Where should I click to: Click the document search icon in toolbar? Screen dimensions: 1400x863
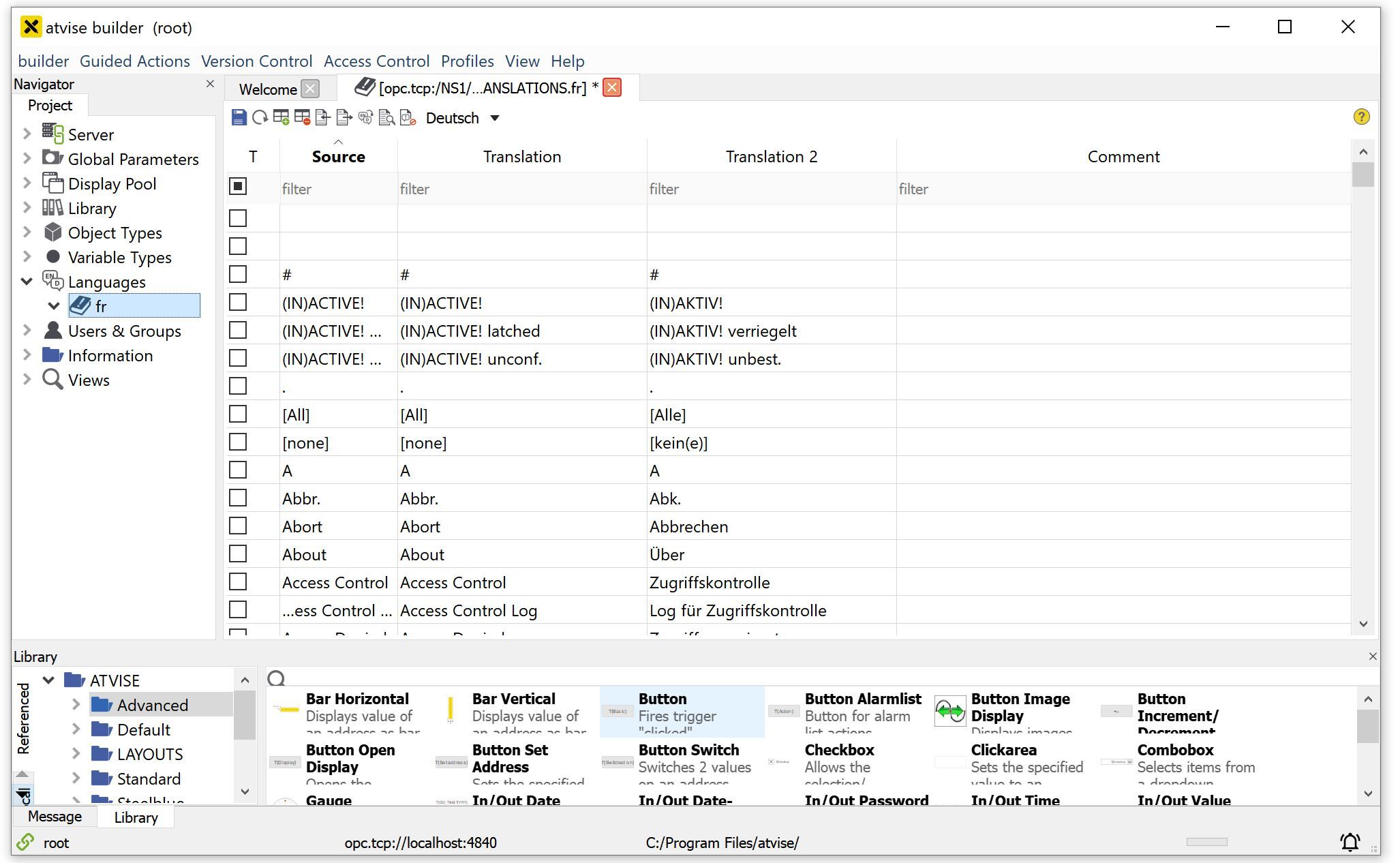pos(386,118)
